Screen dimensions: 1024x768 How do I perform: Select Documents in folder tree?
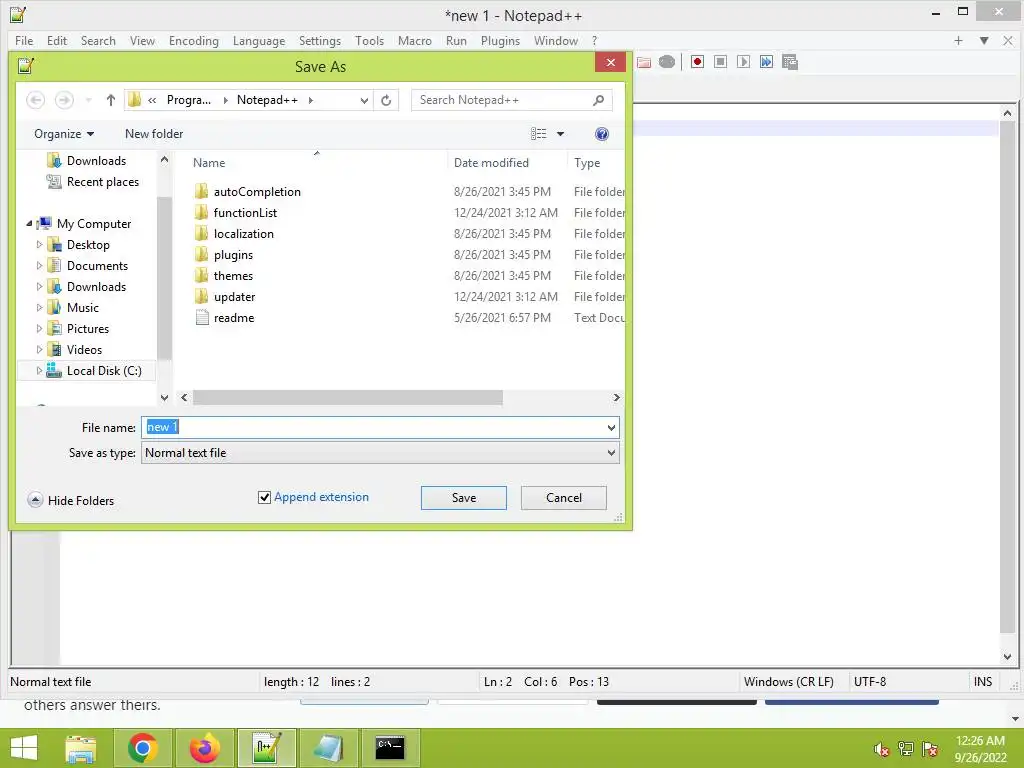[x=97, y=266]
